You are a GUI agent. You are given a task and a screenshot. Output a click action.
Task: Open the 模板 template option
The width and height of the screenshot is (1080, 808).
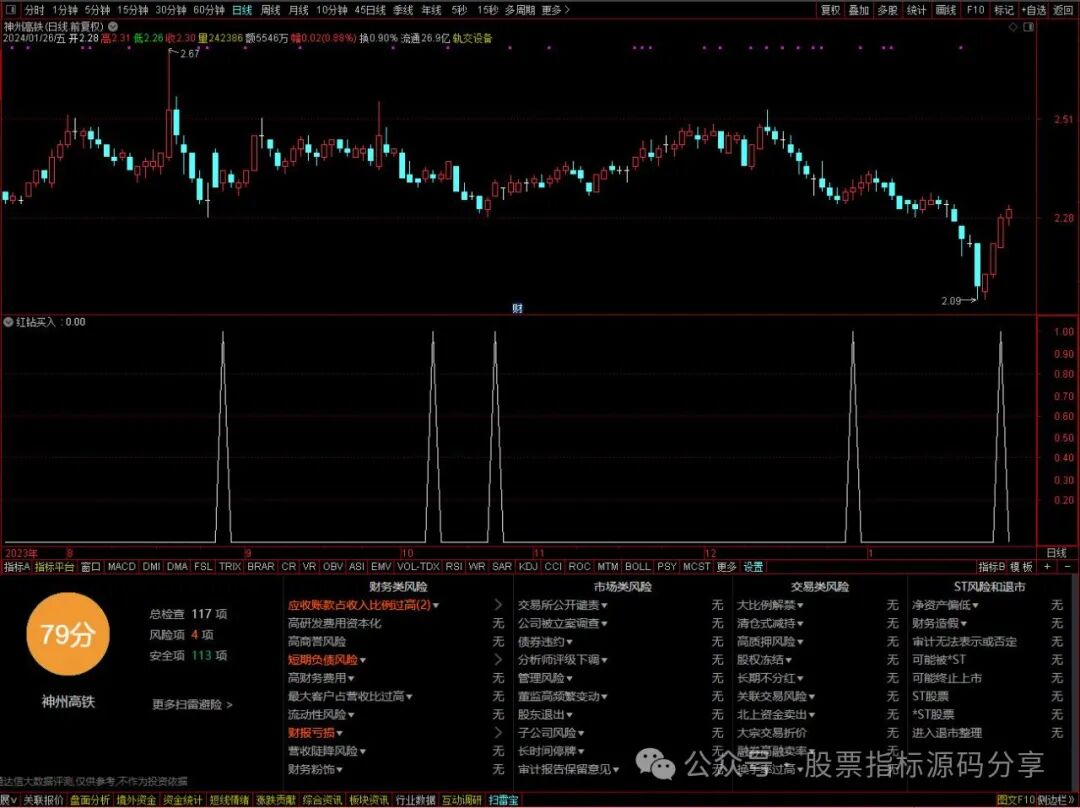[1021, 566]
